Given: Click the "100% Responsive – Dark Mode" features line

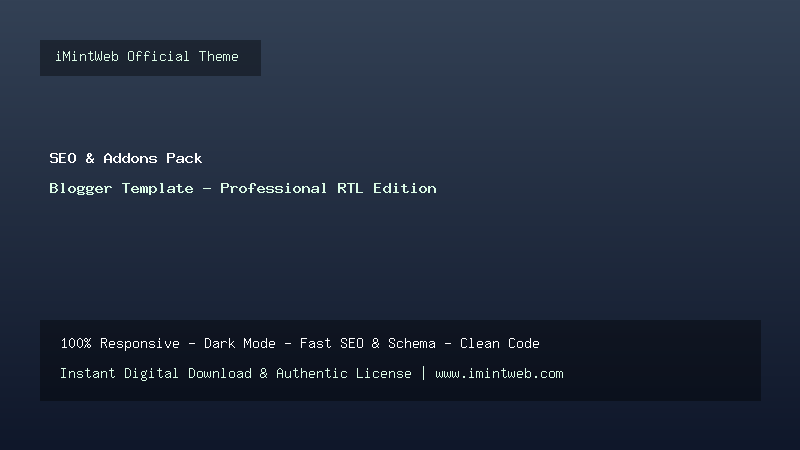Looking at the screenshot, I should tap(300, 343).
